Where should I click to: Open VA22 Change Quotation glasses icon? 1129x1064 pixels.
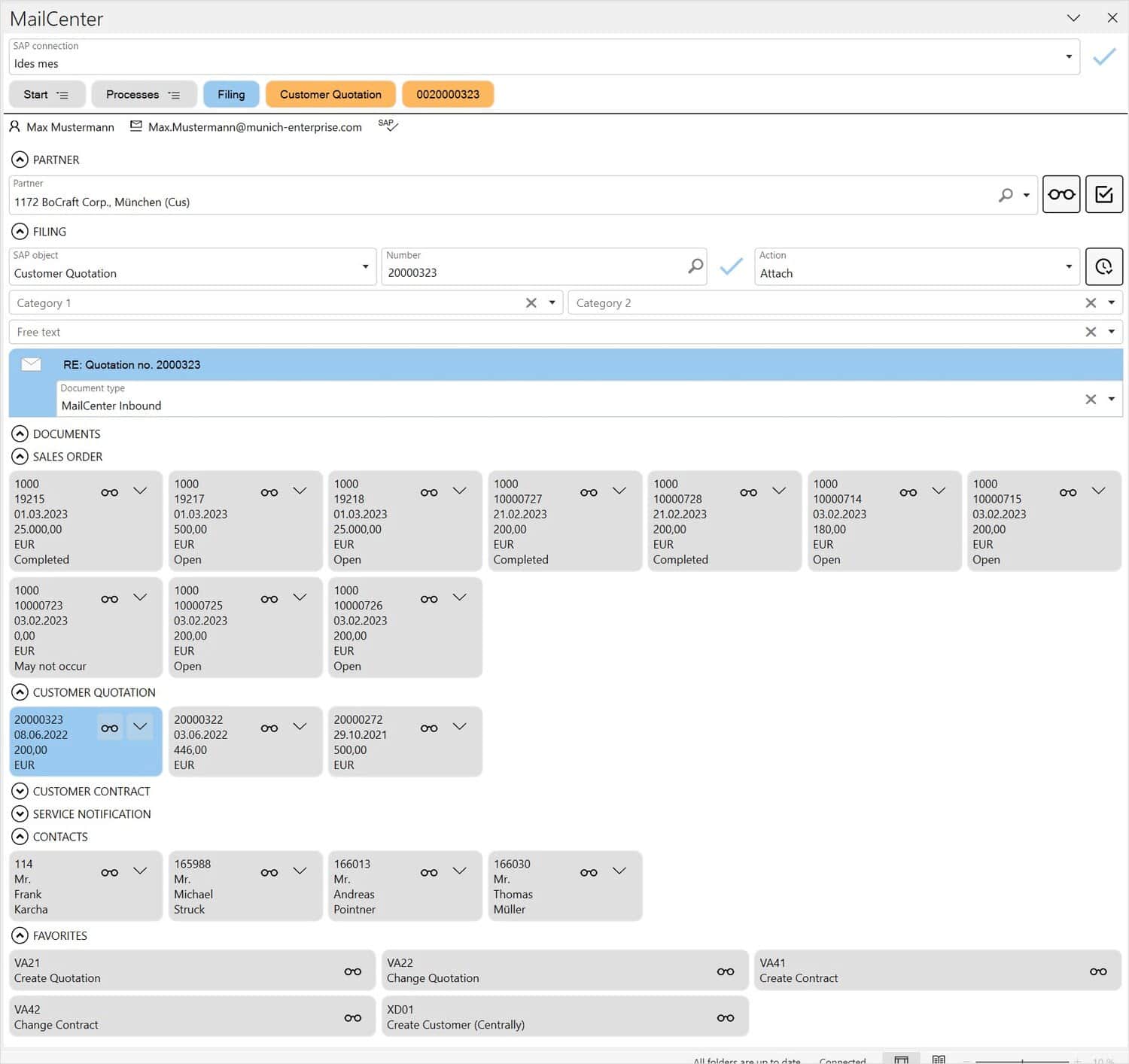pyautogui.click(x=726, y=971)
